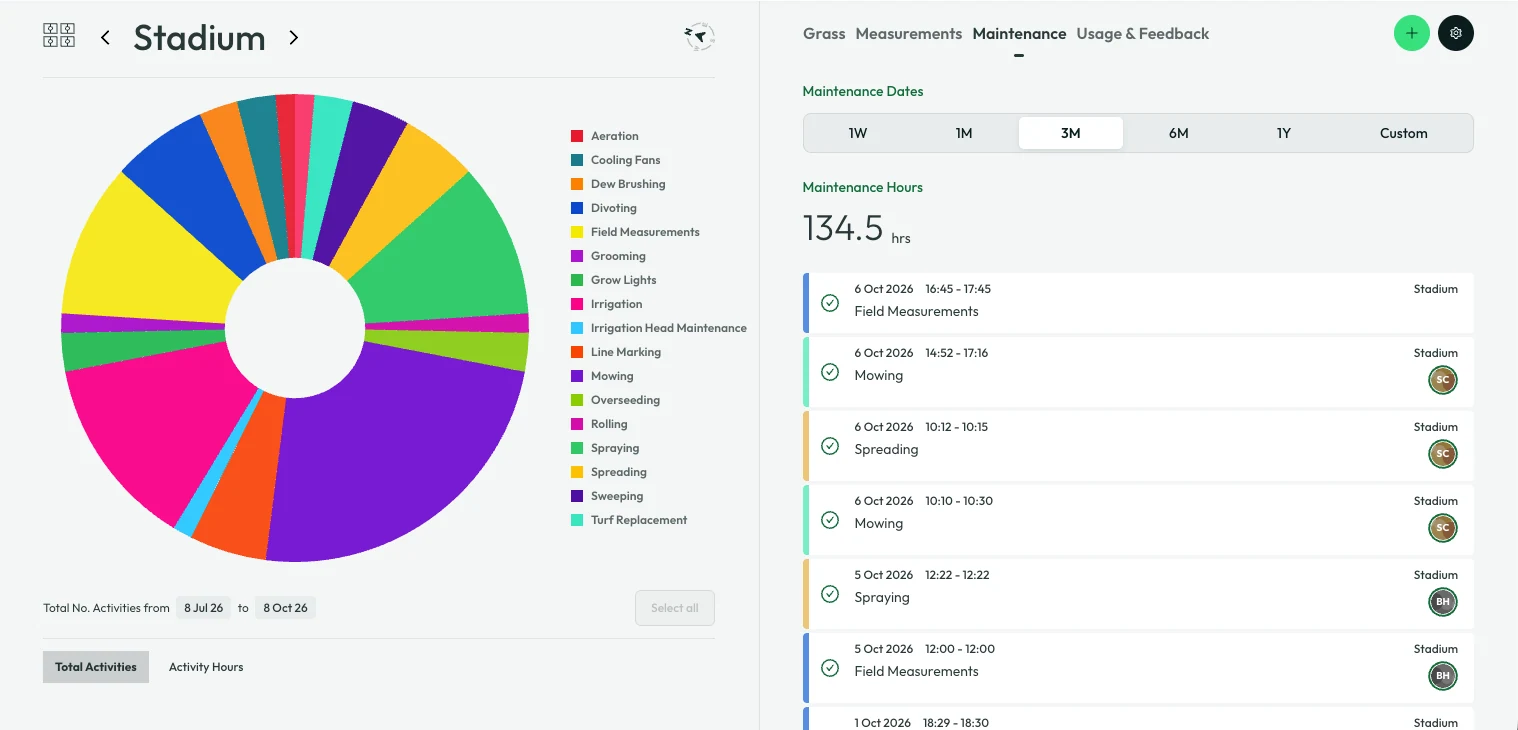1518x730 pixels.
Task: Click BH avatar on 12:00 Field Measurements entry
Action: pyautogui.click(x=1442, y=676)
